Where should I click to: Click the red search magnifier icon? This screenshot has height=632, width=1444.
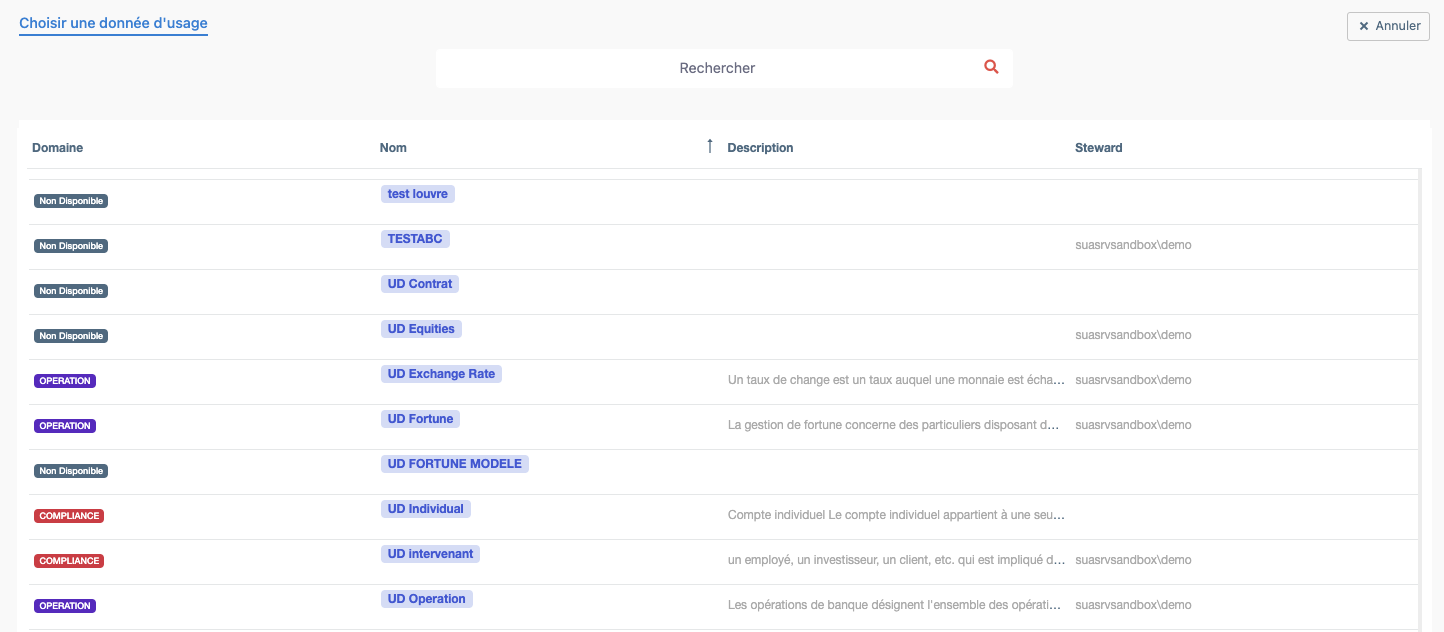point(991,67)
